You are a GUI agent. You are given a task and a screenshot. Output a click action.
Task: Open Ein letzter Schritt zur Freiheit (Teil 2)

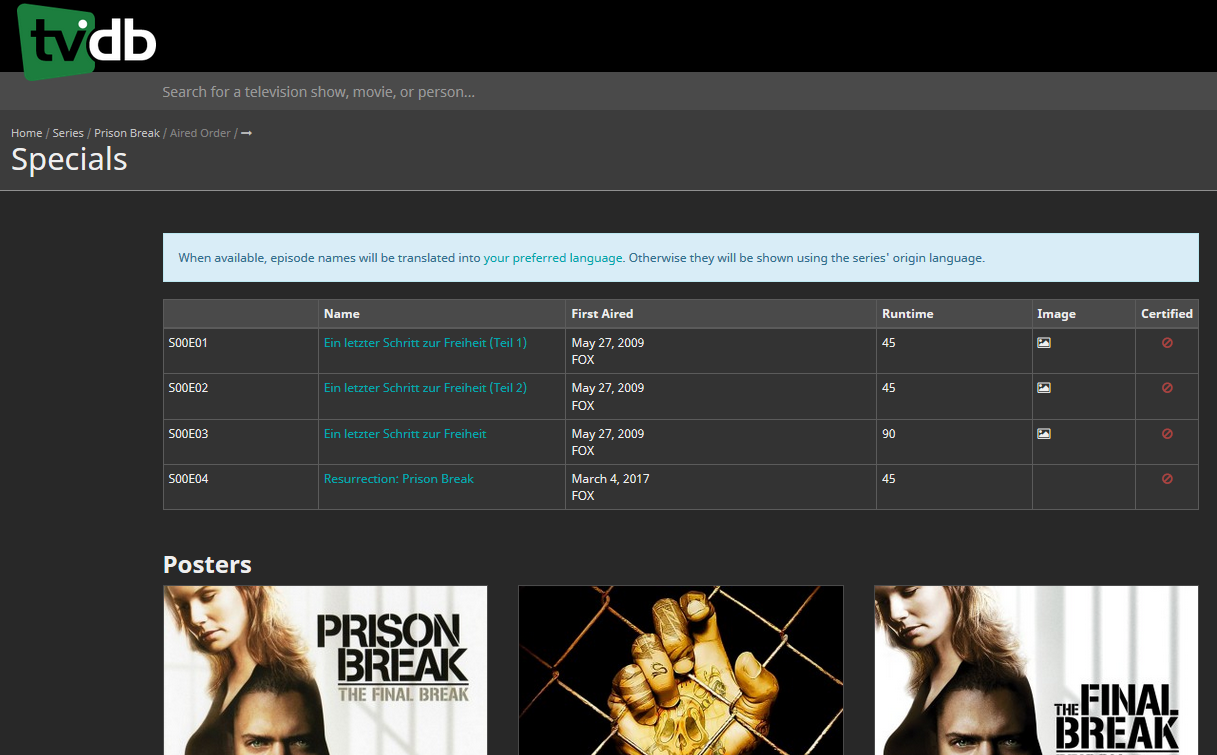pyautogui.click(x=425, y=388)
